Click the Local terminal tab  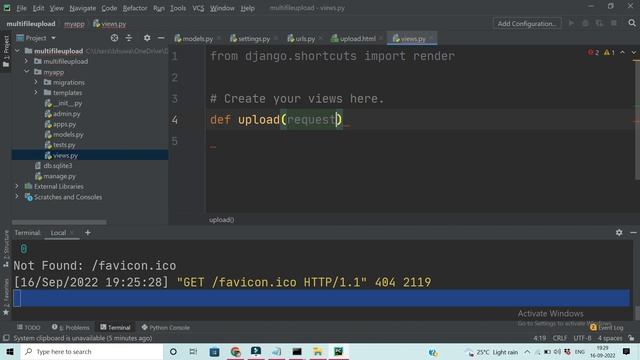pos(58,233)
